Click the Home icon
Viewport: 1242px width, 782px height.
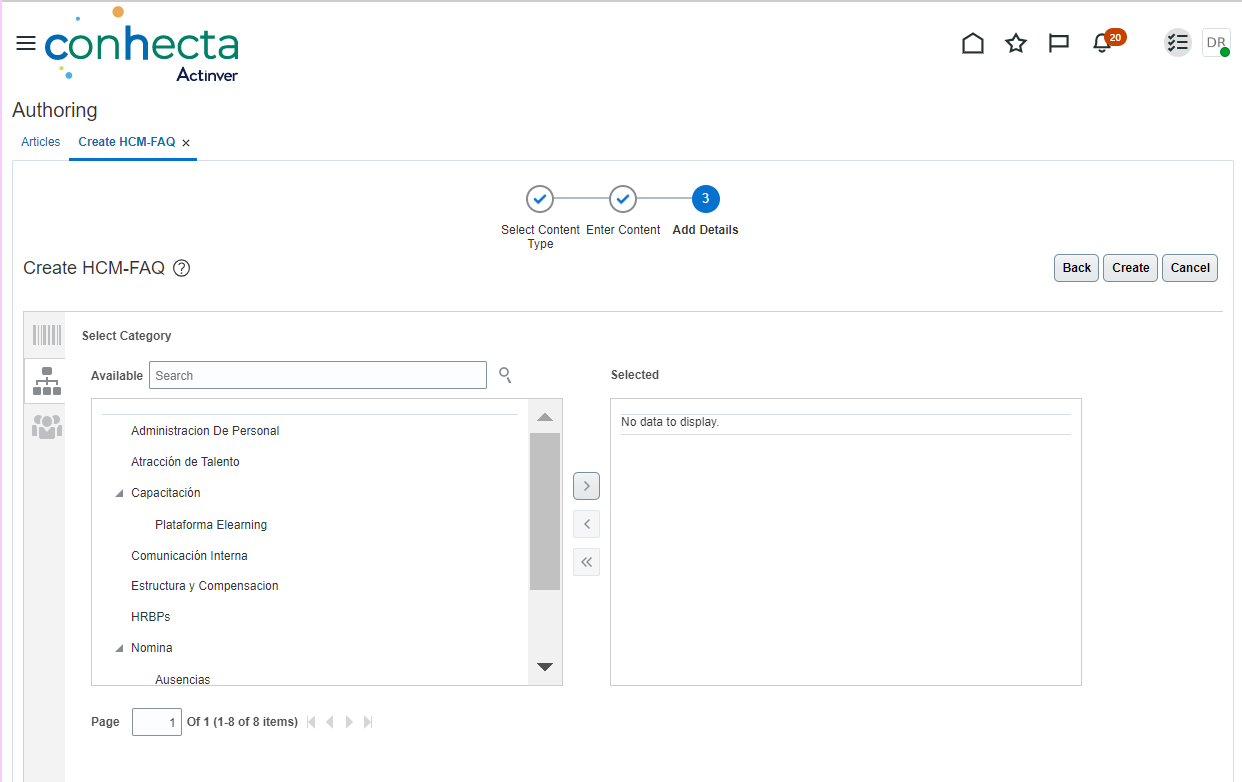tap(972, 43)
